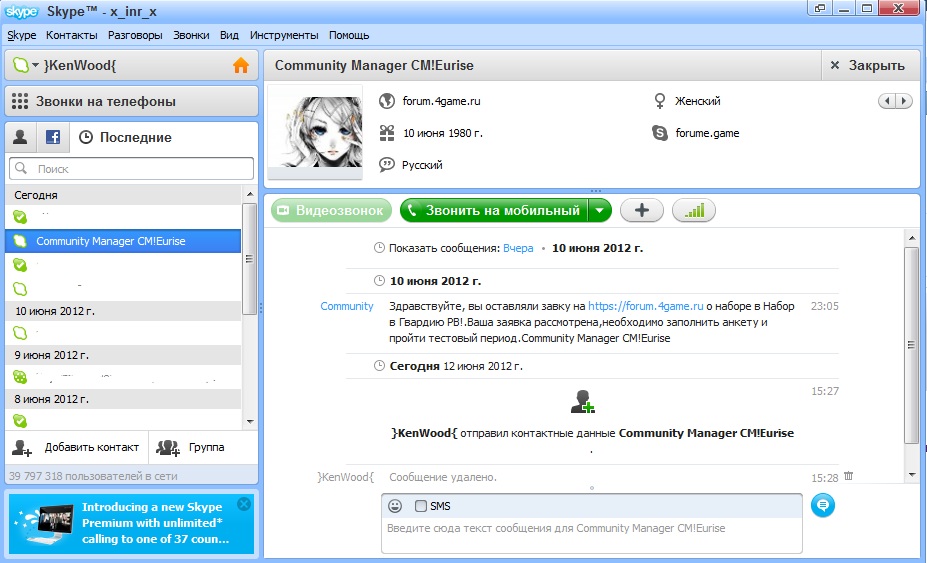Click forum.4game.ru in the profile

(442, 101)
